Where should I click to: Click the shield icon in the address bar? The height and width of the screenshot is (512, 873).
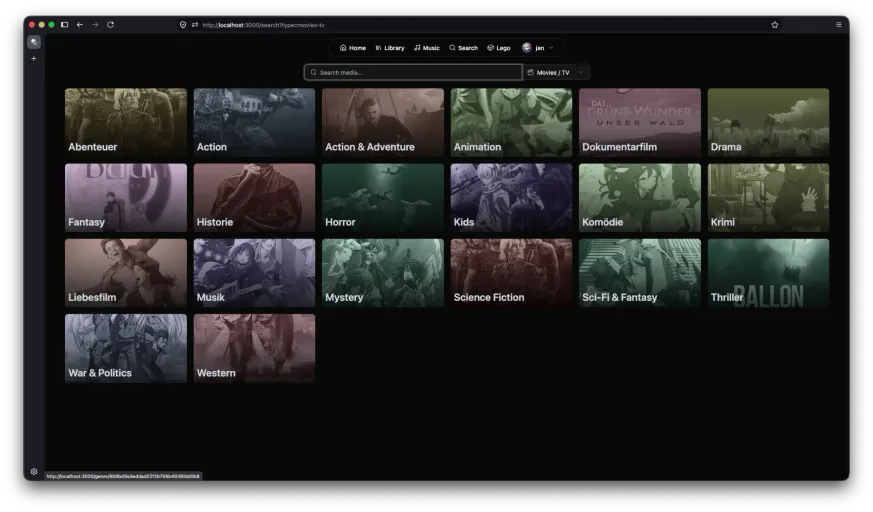click(x=183, y=24)
